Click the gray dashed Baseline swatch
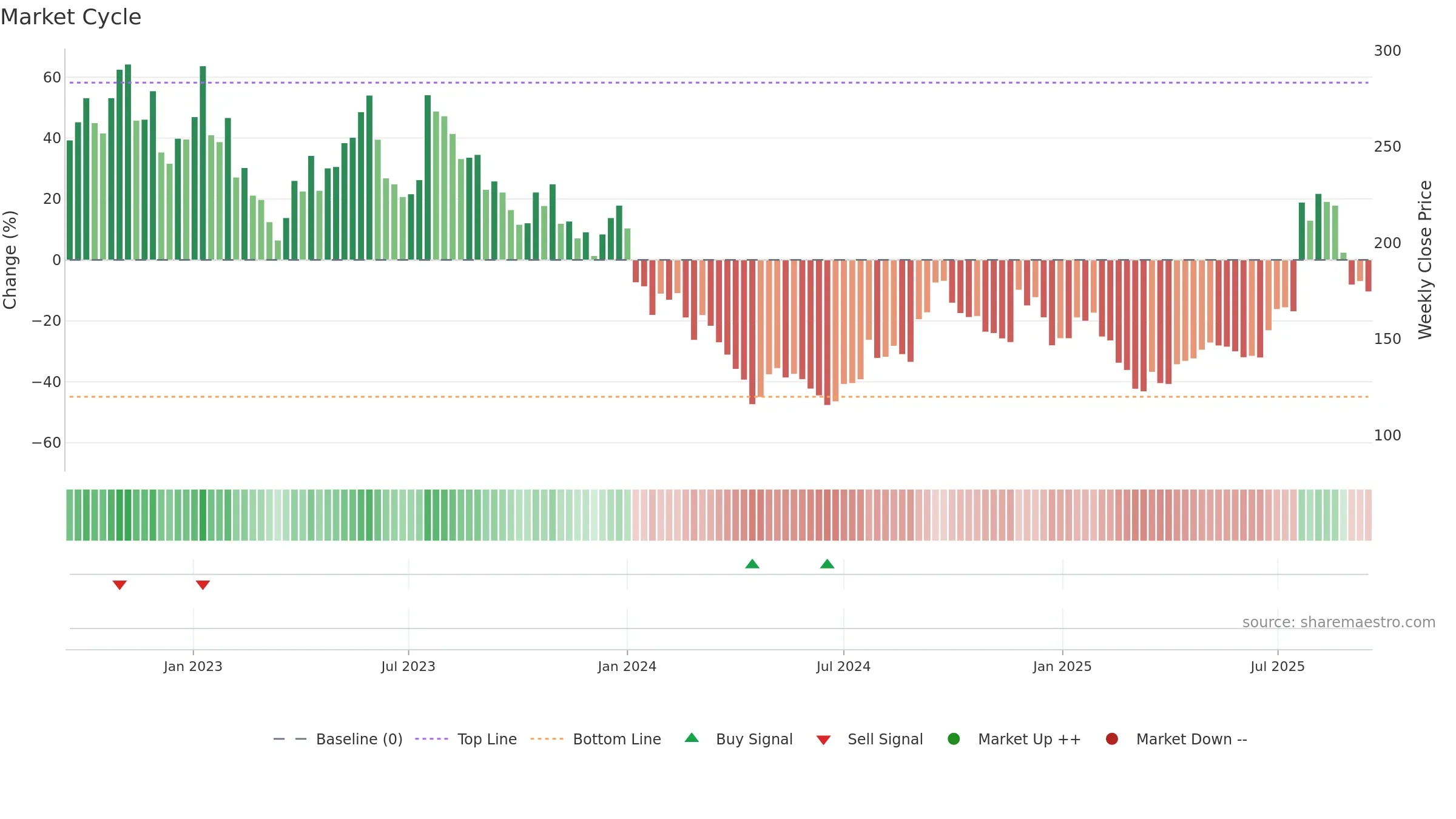1456x819 pixels. tap(290, 739)
